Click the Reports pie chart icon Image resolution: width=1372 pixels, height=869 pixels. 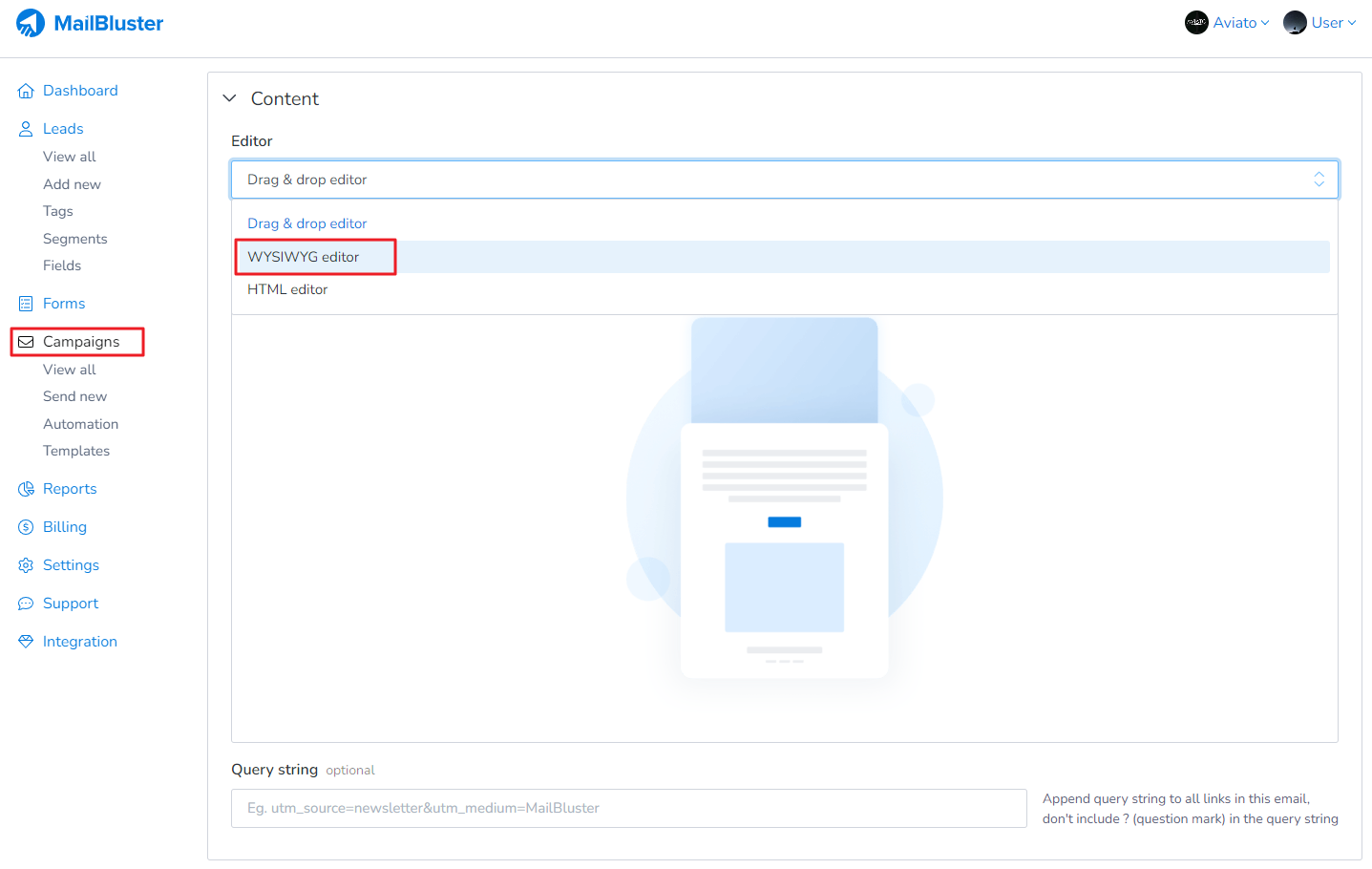(26, 489)
